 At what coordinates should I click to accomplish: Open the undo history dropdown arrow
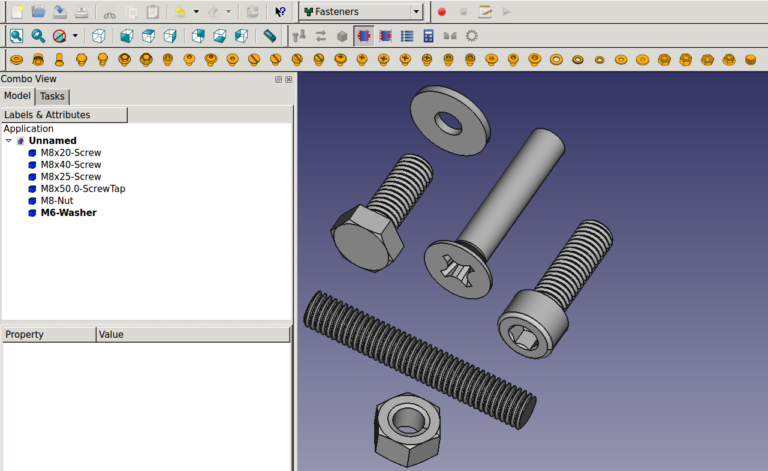(196, 11)
